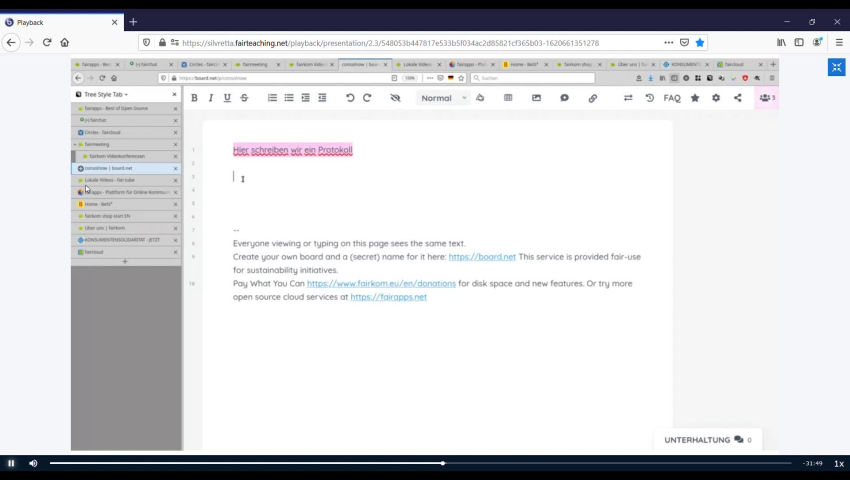The image size is (850, 480).
Task: Click the undo arrow in the pad toolbar
Action: [x=350, y=98]
